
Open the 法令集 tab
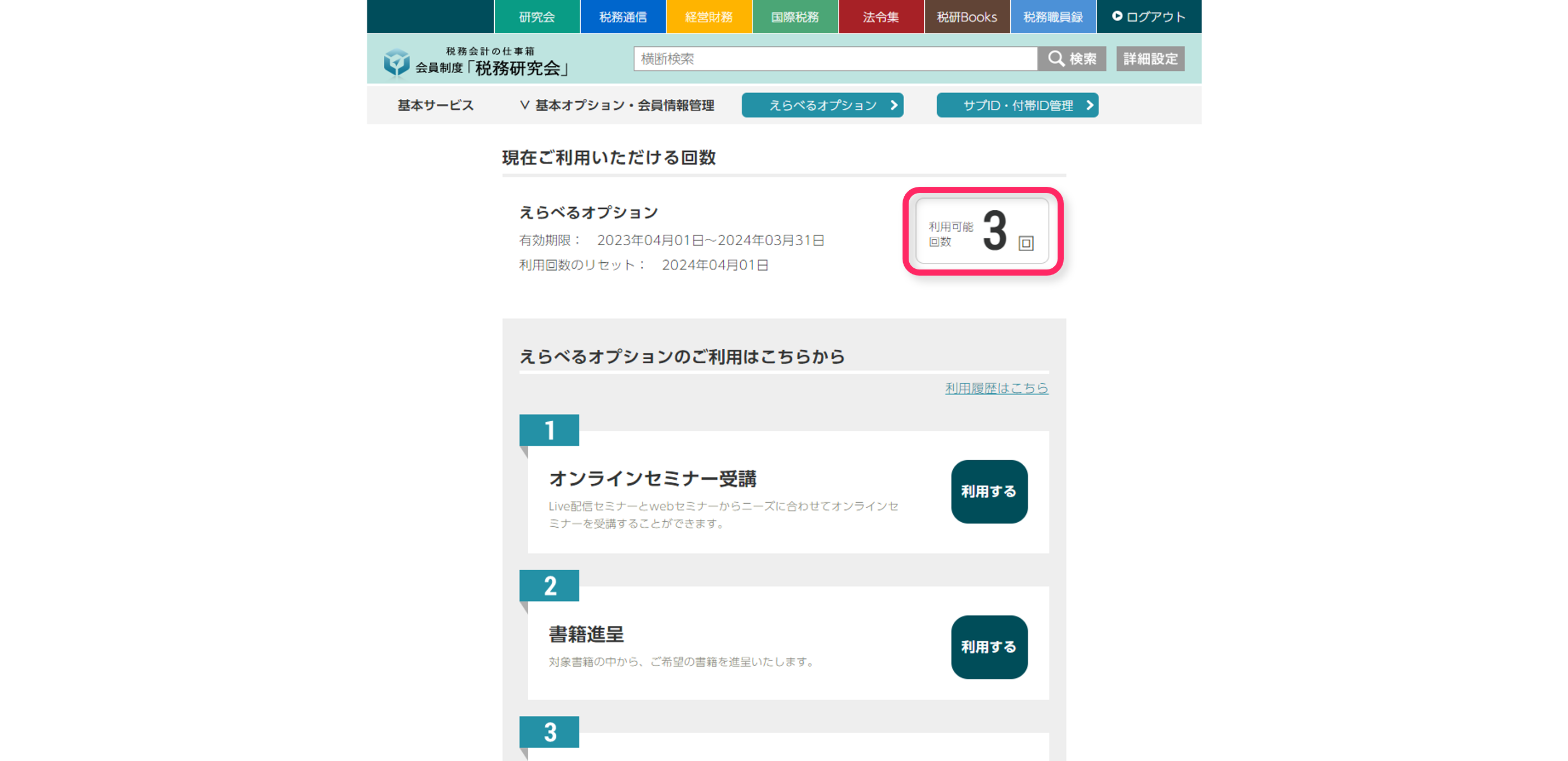click(x=881, y=16)
